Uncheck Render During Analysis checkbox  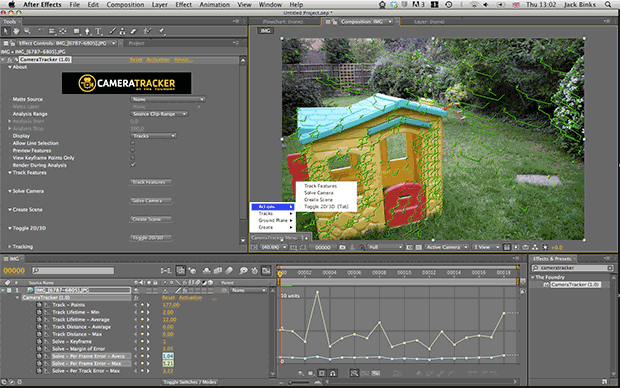132,165
